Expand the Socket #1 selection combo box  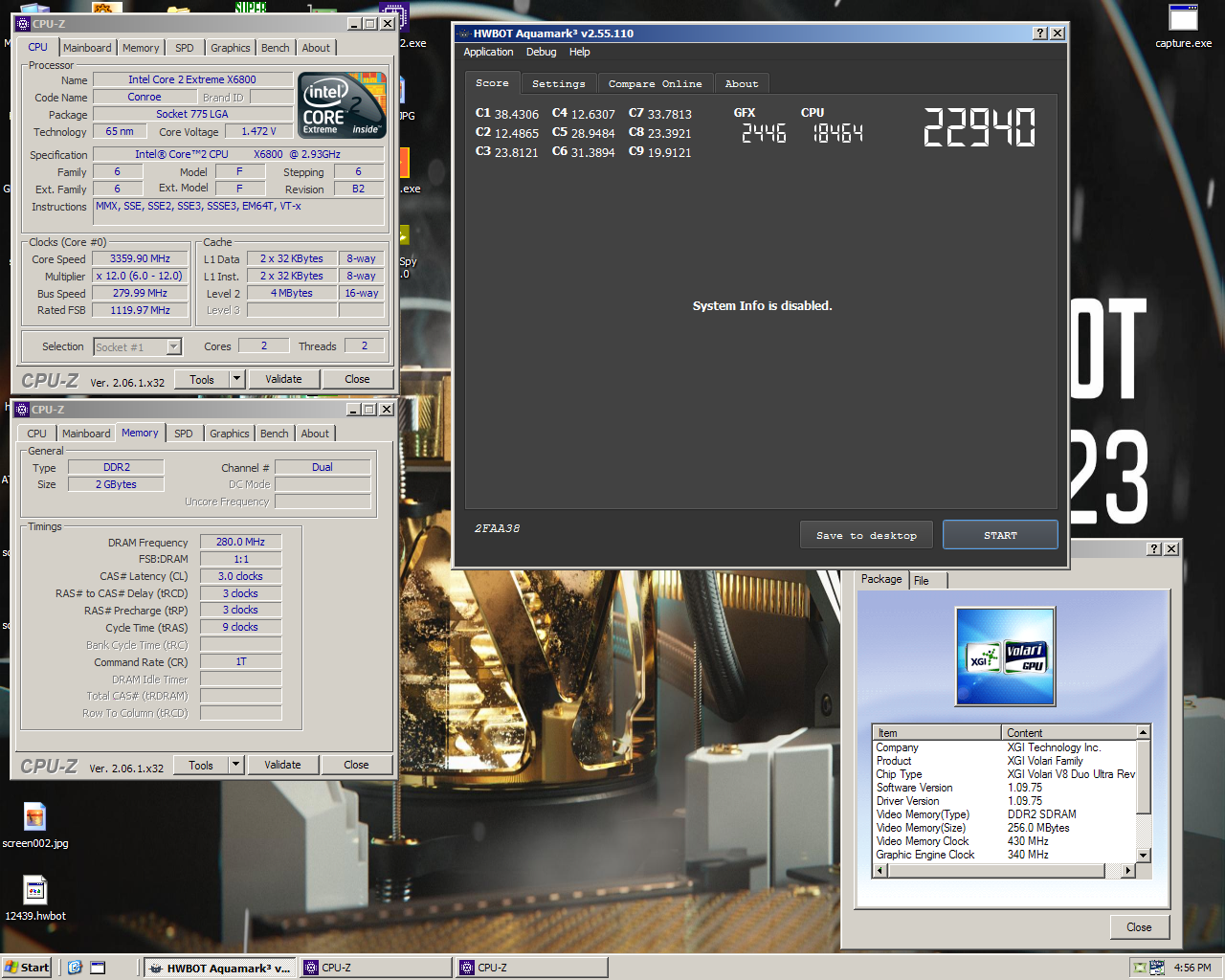click(x=174, y=346)
